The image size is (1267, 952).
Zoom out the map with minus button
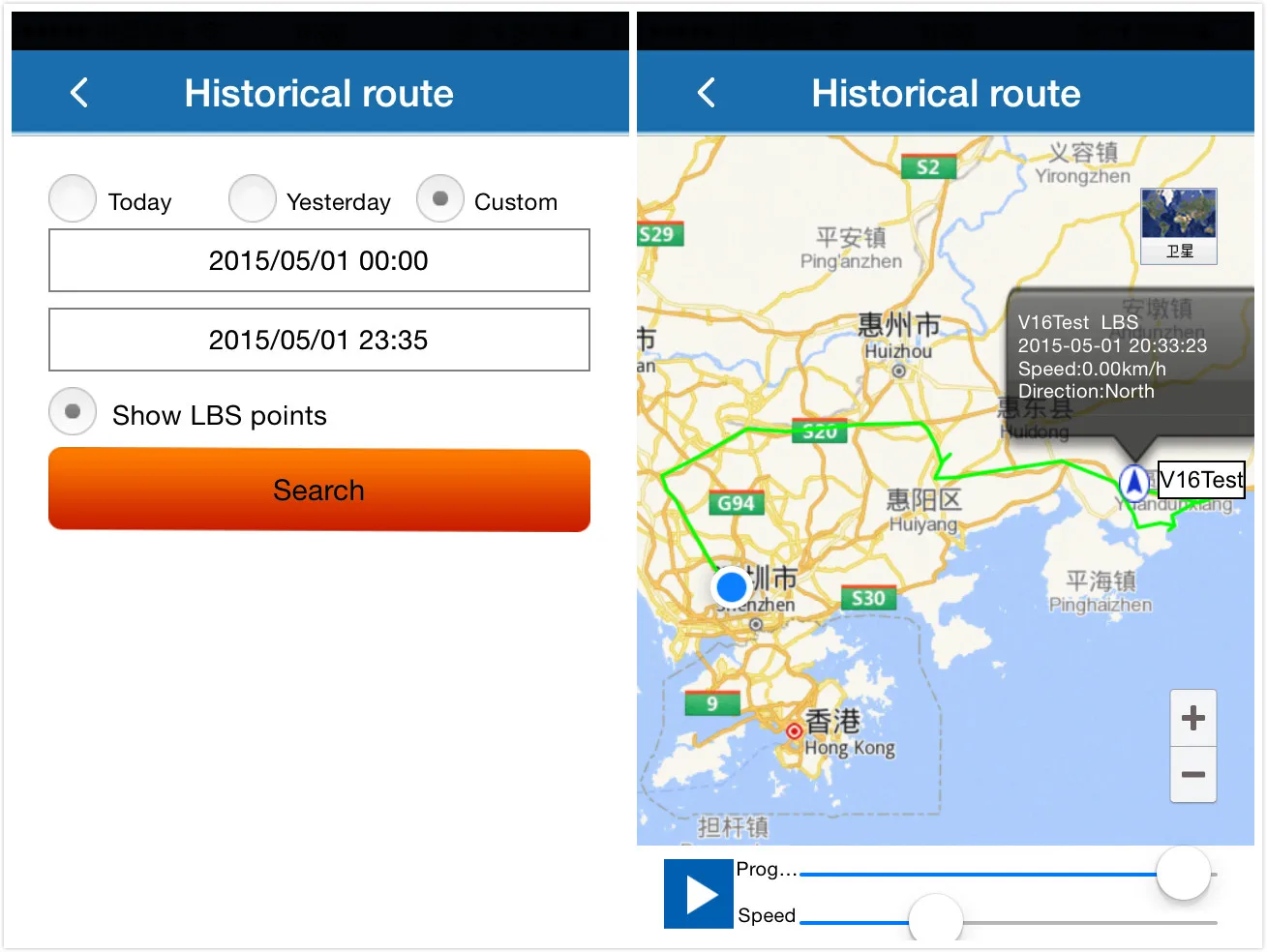pyautogui.click(x=1193, y=774)
